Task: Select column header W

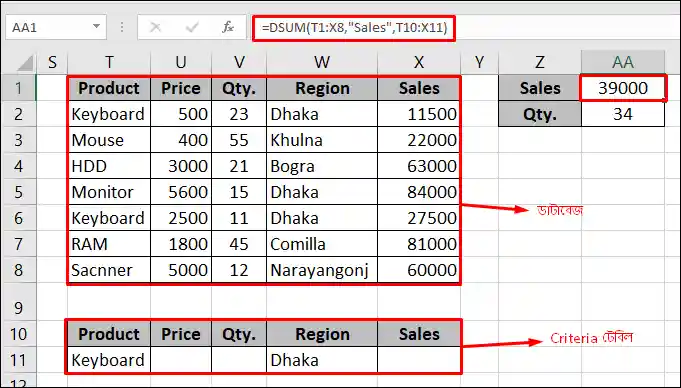Action: click(322, 62)
